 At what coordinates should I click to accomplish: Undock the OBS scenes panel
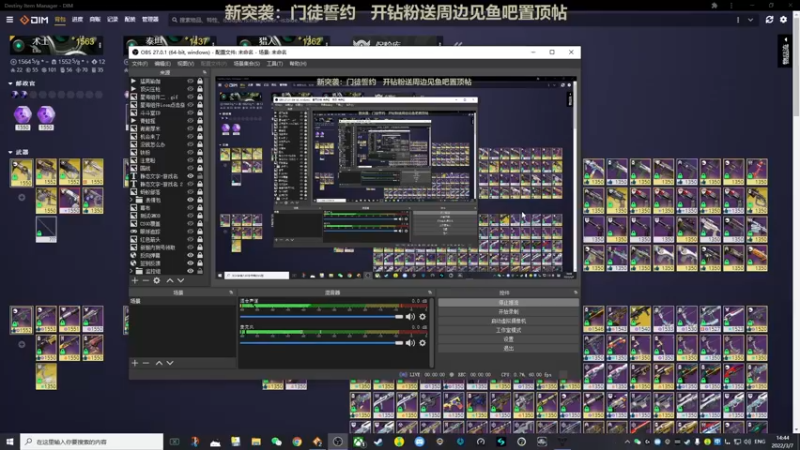pos(231,292)
